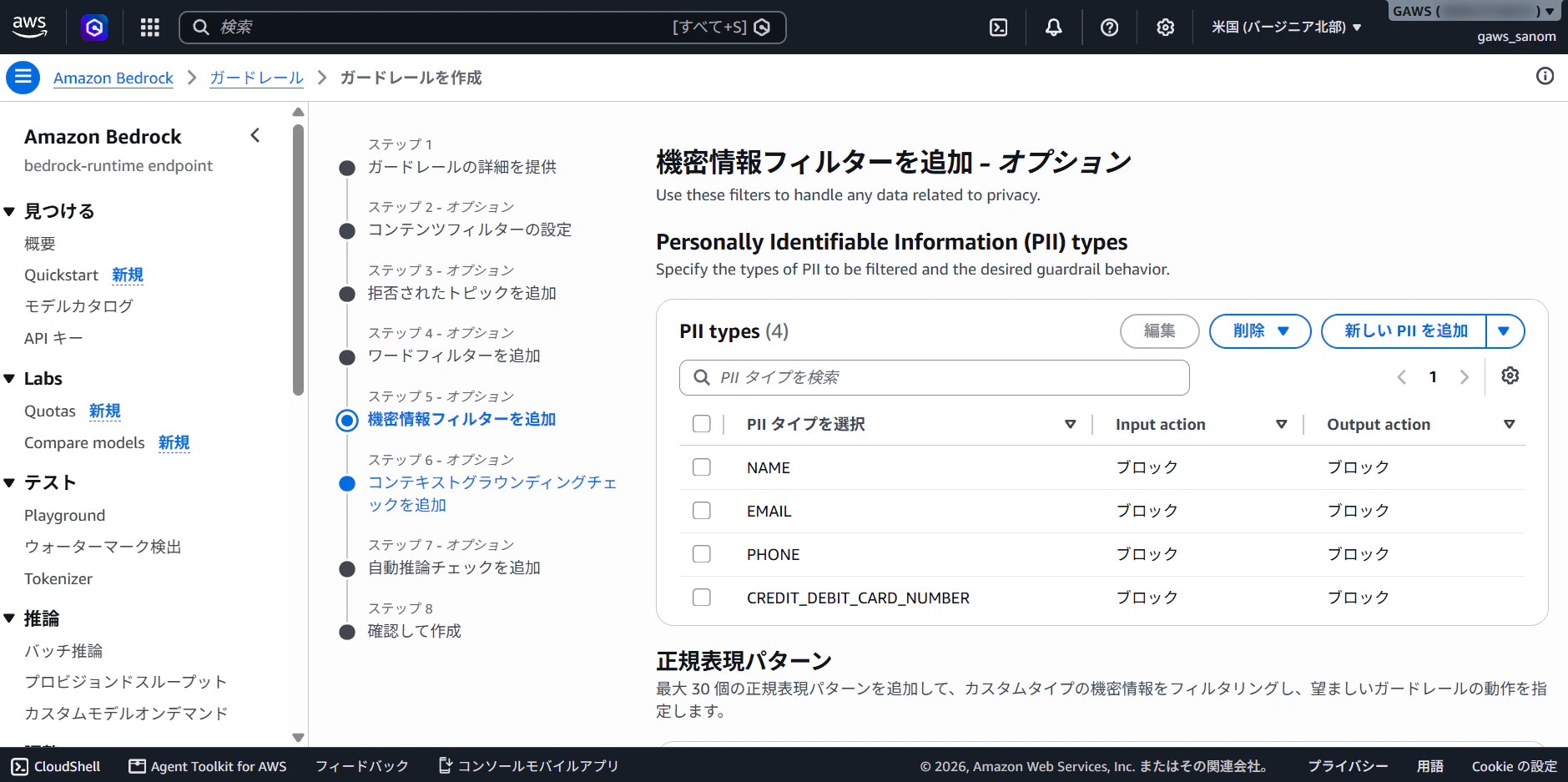Open プロビジョンドスループット in the sidebar

(x=125, y=682)
